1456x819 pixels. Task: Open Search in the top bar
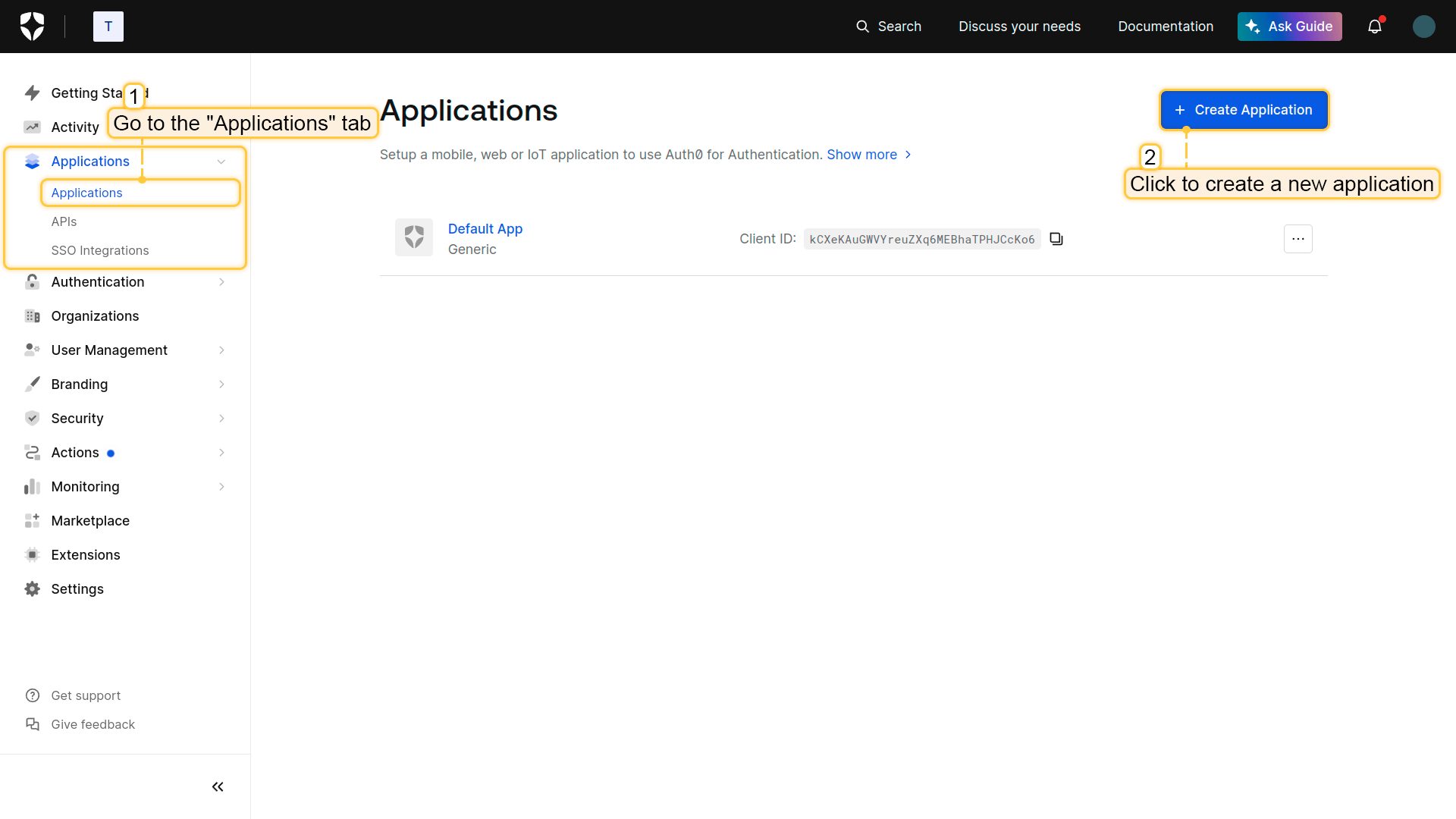pos(889,27)
